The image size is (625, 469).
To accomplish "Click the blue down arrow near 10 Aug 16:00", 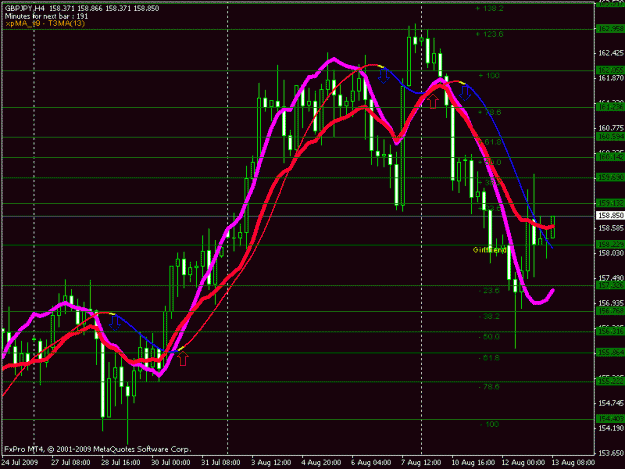I will click(465, 92).
